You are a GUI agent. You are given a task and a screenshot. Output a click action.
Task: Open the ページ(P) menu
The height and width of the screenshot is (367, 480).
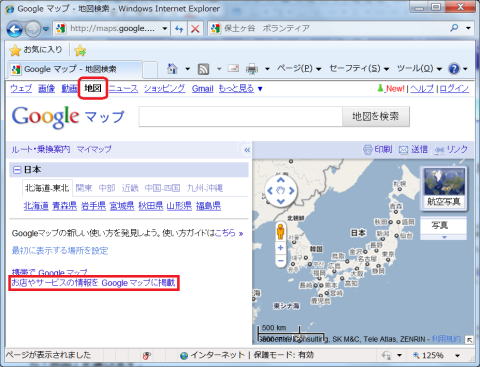(x=299, y=69)
